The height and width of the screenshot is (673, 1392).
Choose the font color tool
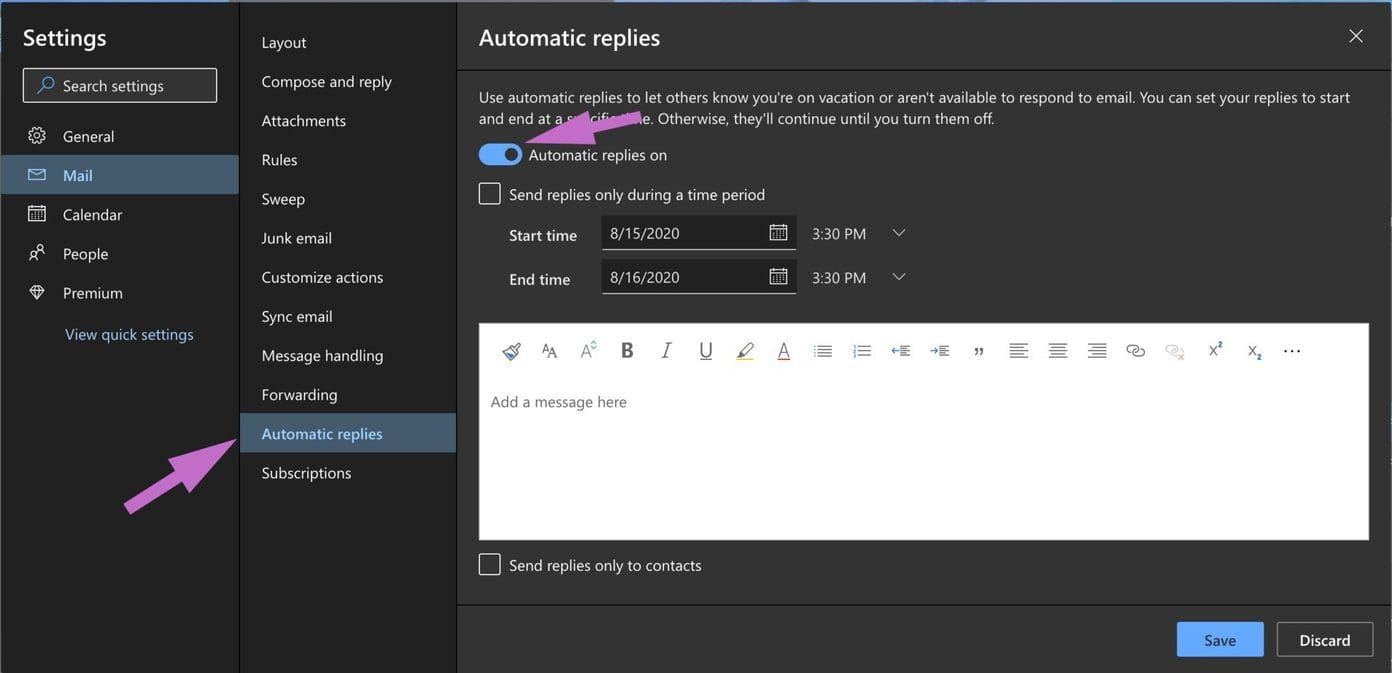pos(784,351)
